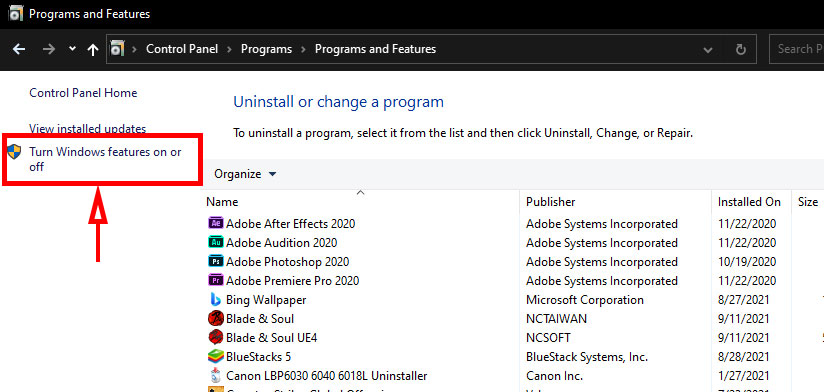Select Adobe Photoshop 2020 entry

(x=287, y=262)
